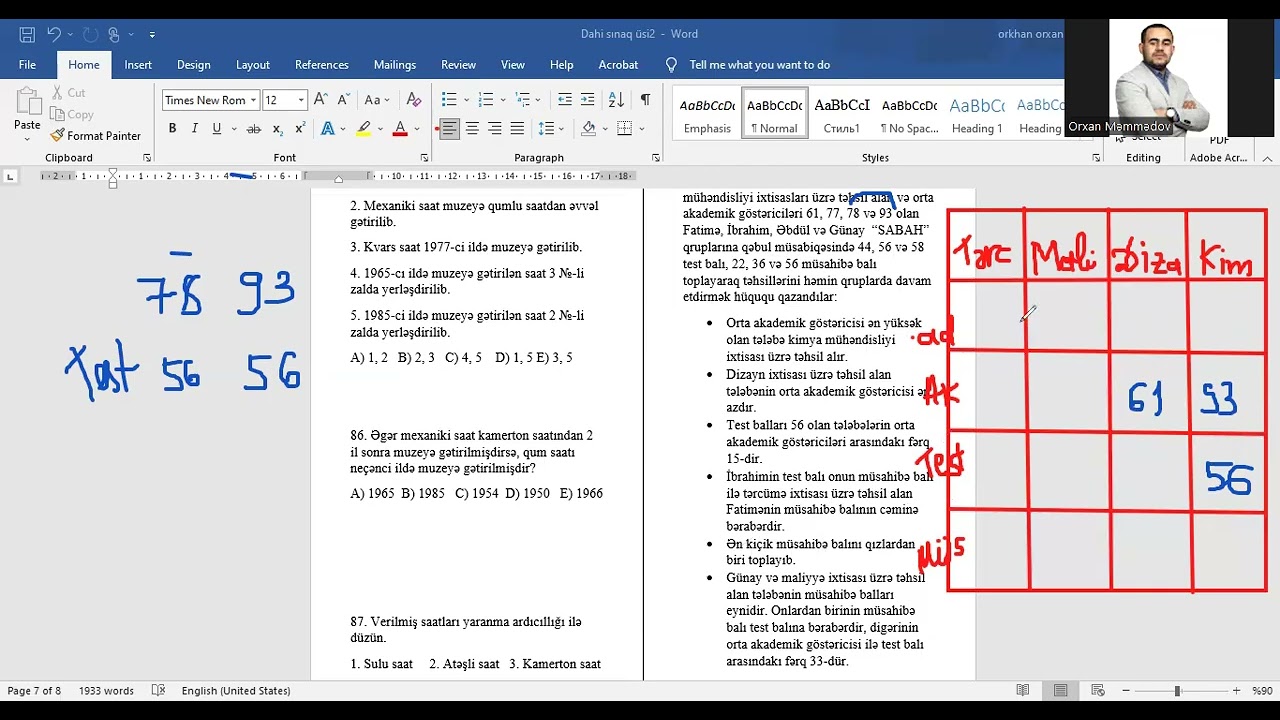The height and width of the screenshot is (720, 1280).
Task: Switch to the Design tab
Action: point(194,64)
